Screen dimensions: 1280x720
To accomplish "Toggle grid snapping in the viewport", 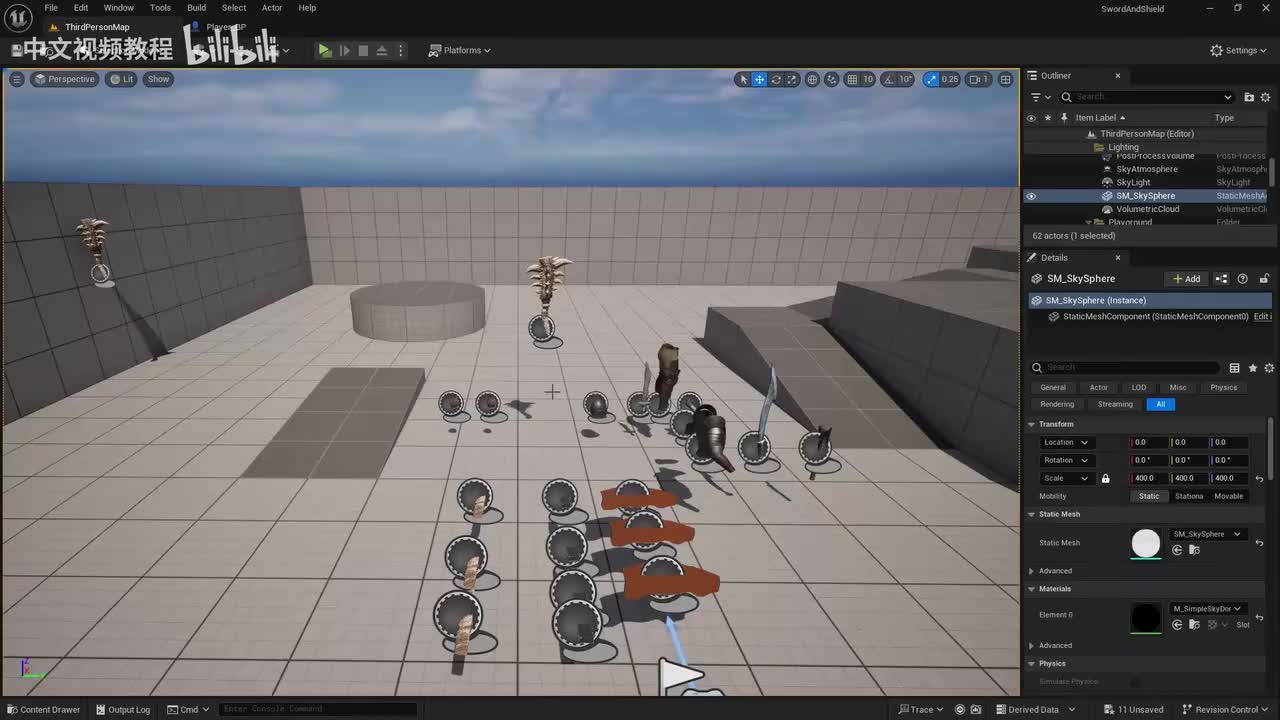I will click(x=852, y=79).
